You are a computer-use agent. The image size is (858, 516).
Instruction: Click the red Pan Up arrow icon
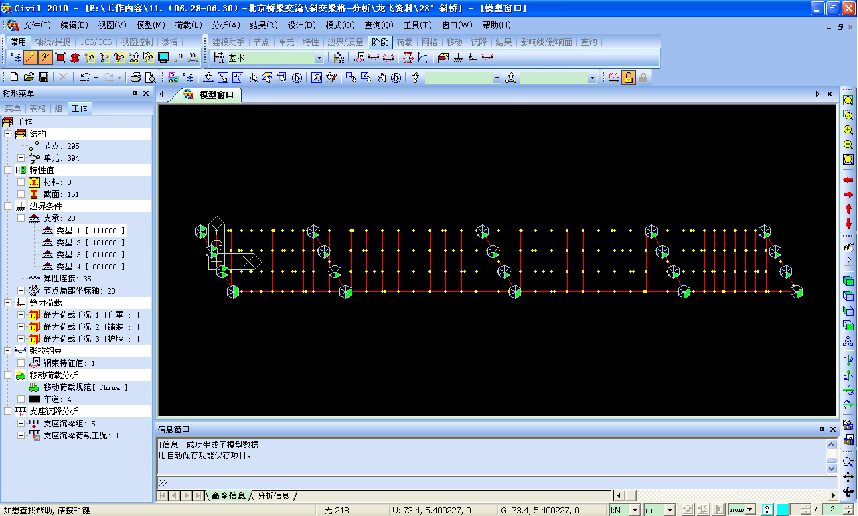[848, 208]
